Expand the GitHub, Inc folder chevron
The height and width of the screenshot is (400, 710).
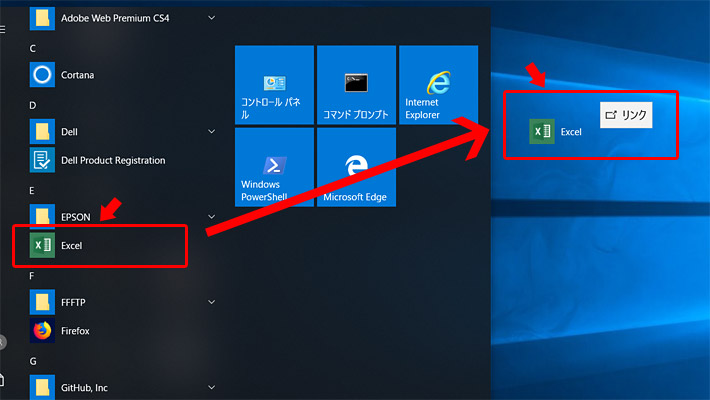(x=211, y=387)
